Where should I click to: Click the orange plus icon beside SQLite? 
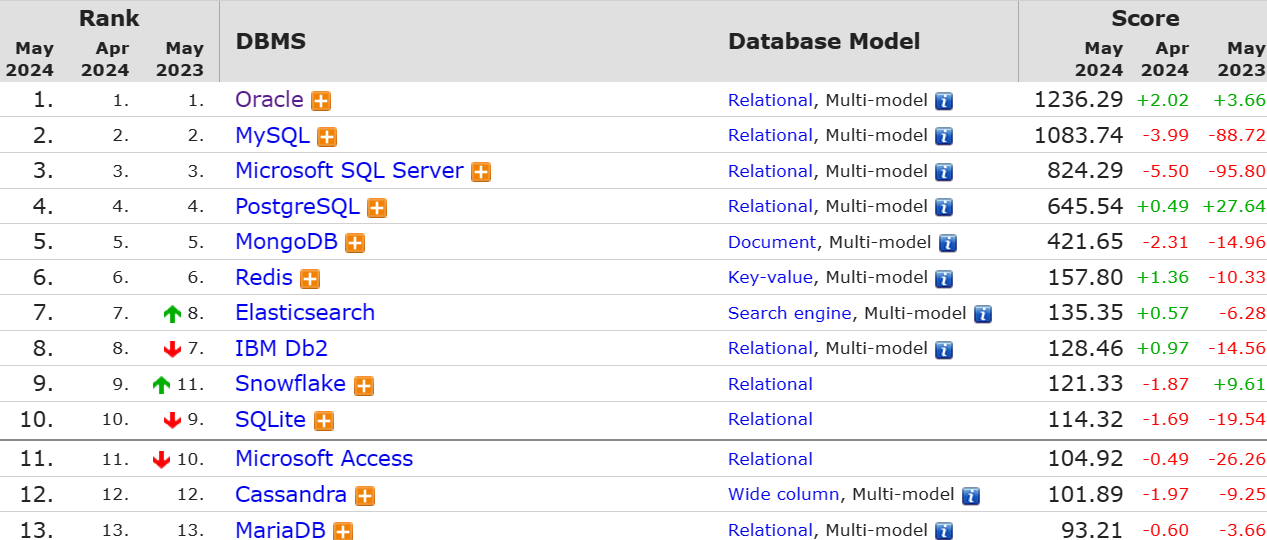pos(324,421)
